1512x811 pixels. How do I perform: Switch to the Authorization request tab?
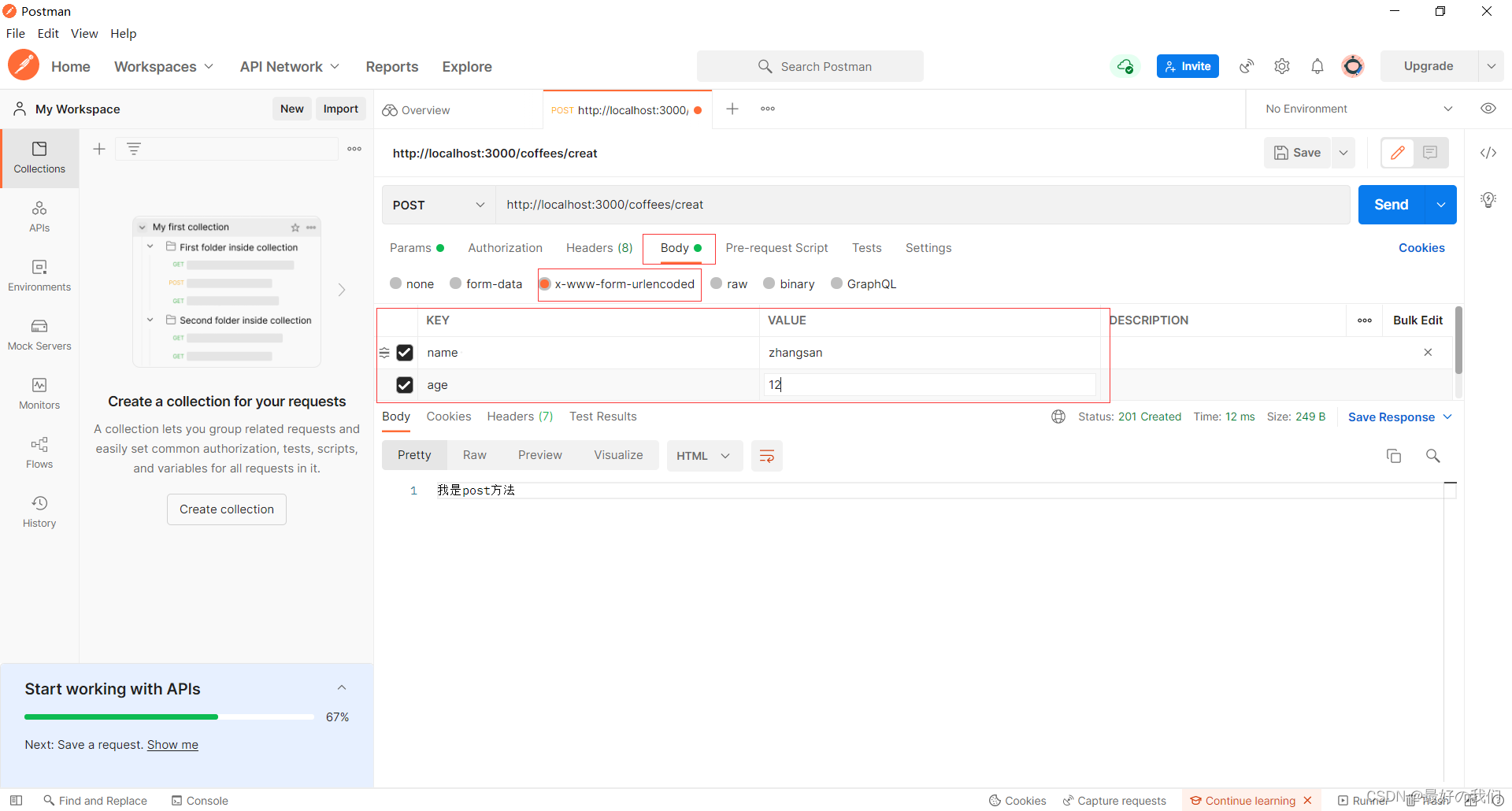(505, 248)
